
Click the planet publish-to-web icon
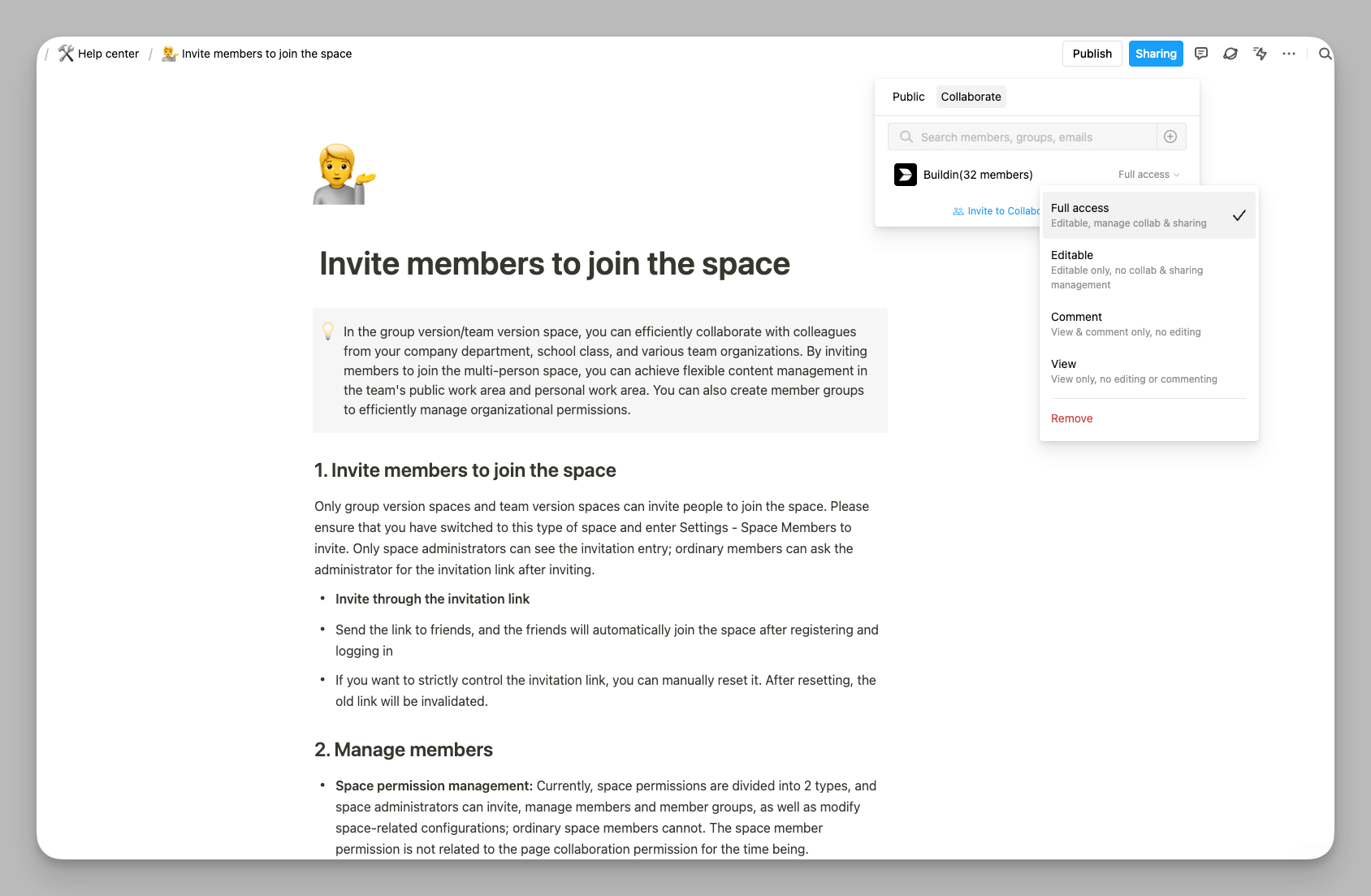1230,54
